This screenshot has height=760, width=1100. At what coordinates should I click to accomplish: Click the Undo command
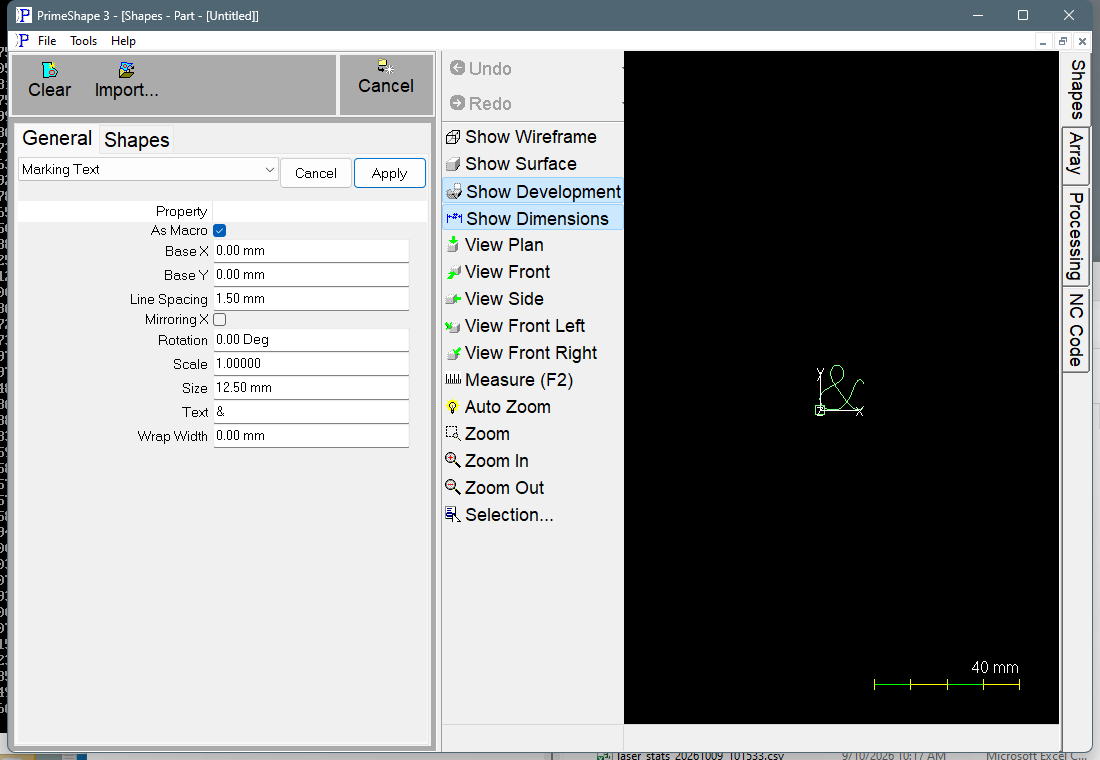point(481,68)
